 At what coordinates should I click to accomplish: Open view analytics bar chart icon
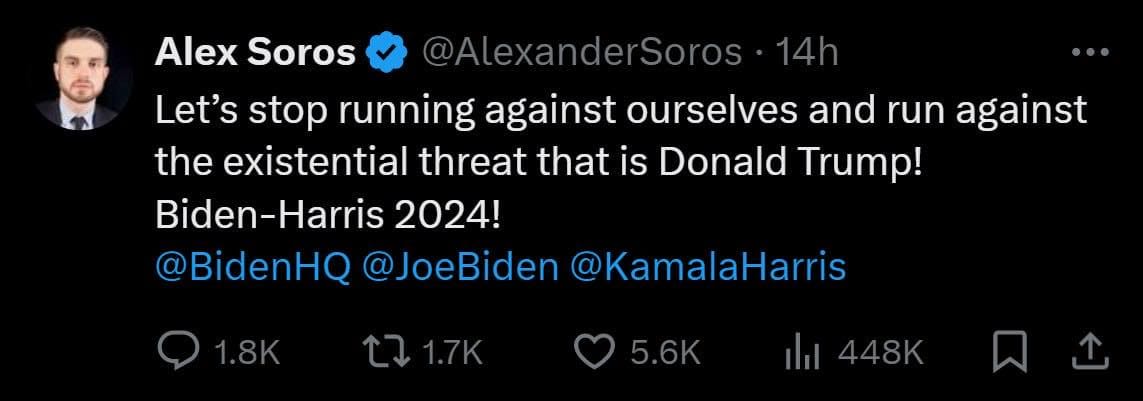[x=805, y=350]
